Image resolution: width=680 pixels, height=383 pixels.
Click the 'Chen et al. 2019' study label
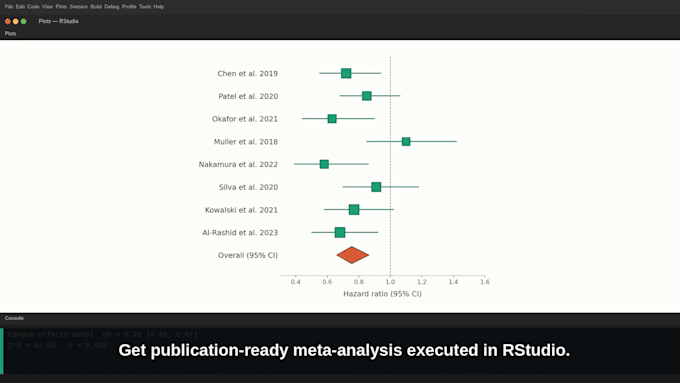(248, 74)
